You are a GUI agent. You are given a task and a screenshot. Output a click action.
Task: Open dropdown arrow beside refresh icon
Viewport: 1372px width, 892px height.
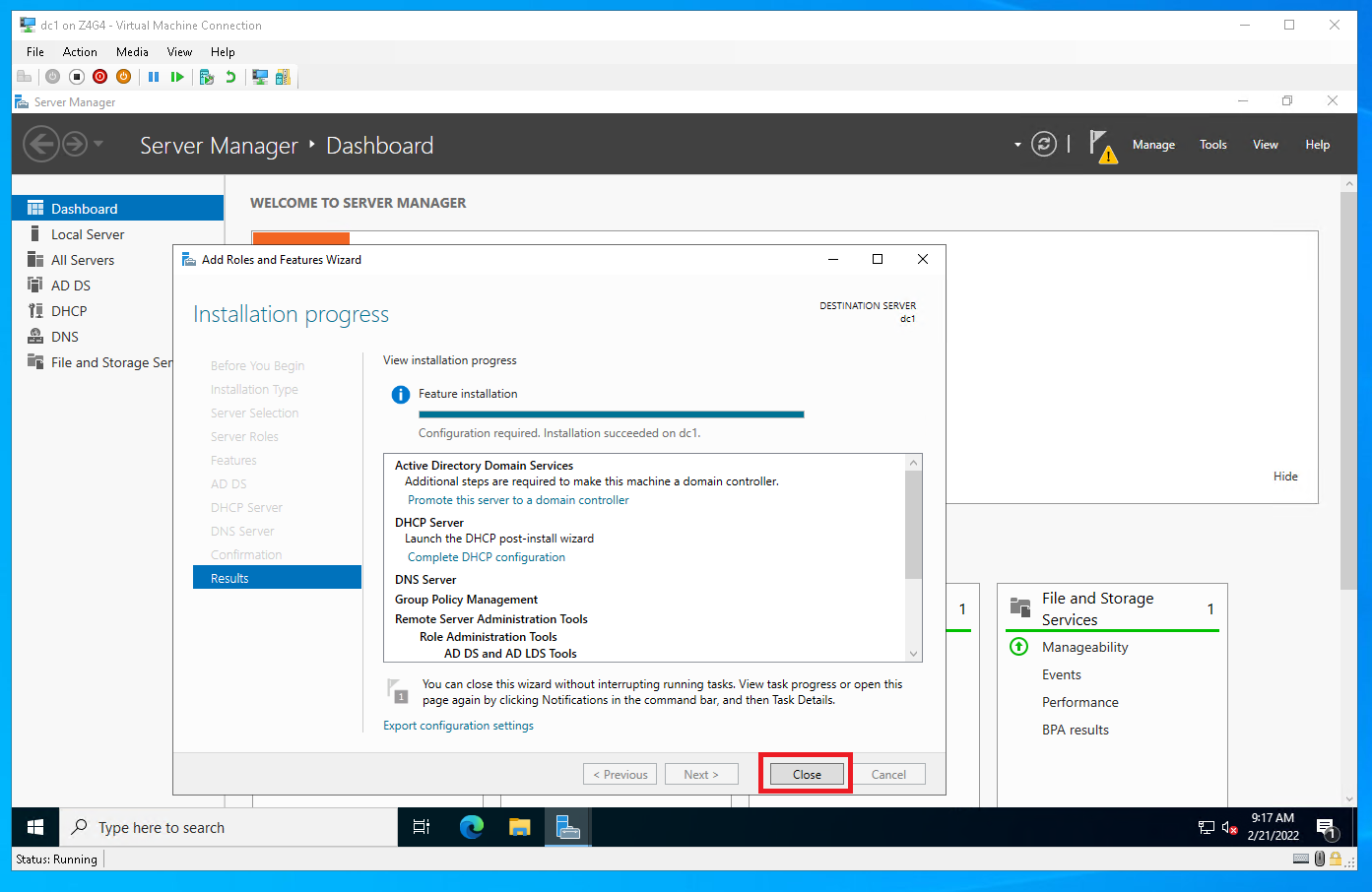[x=1017, y=145]
